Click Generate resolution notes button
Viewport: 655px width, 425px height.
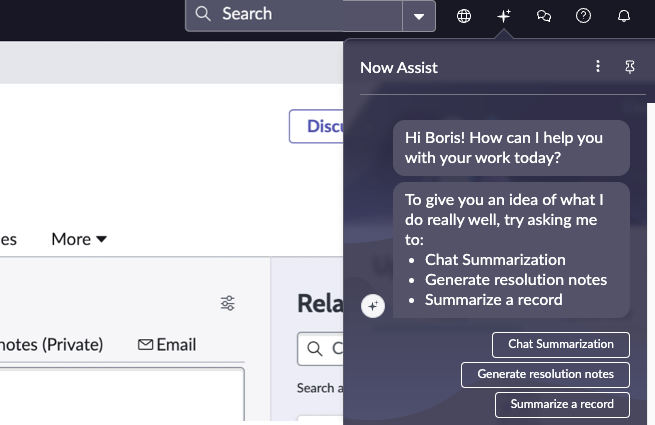click(545, 375)
